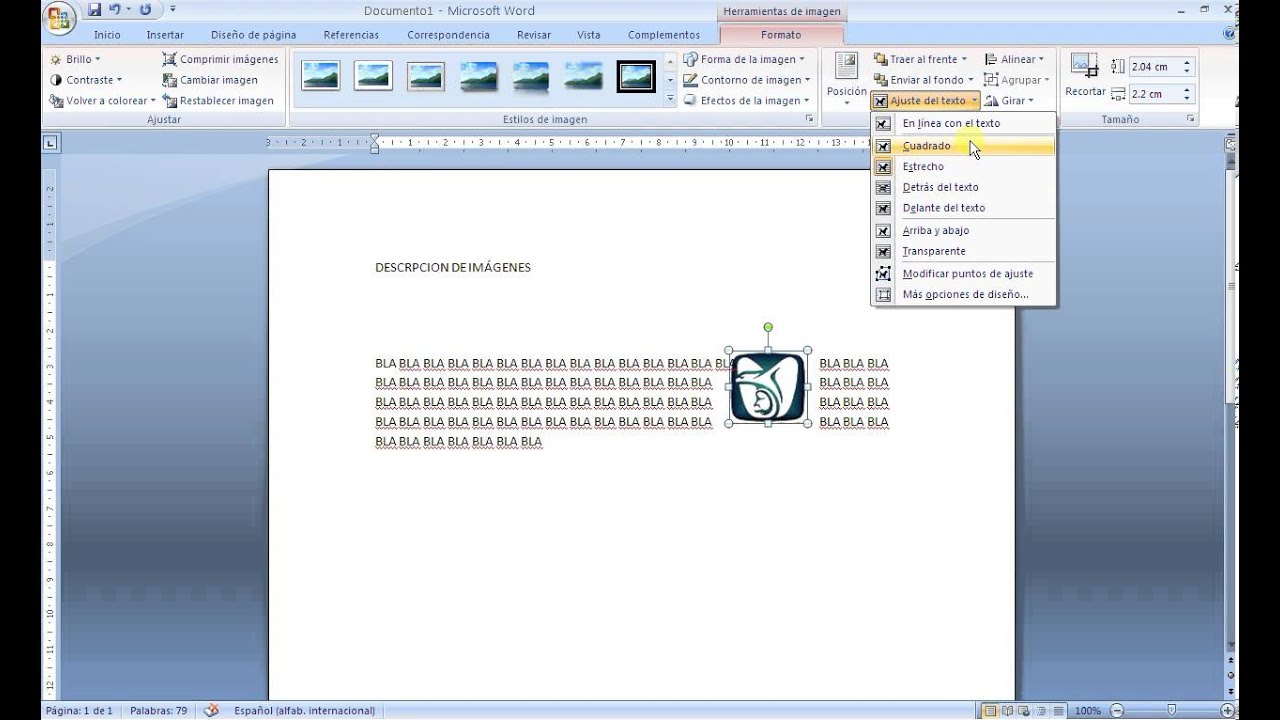Viewport: 1280px width, 720px height.
Task: Open Efectos de la imagen dropdown
Action: [x=747, y=101]
